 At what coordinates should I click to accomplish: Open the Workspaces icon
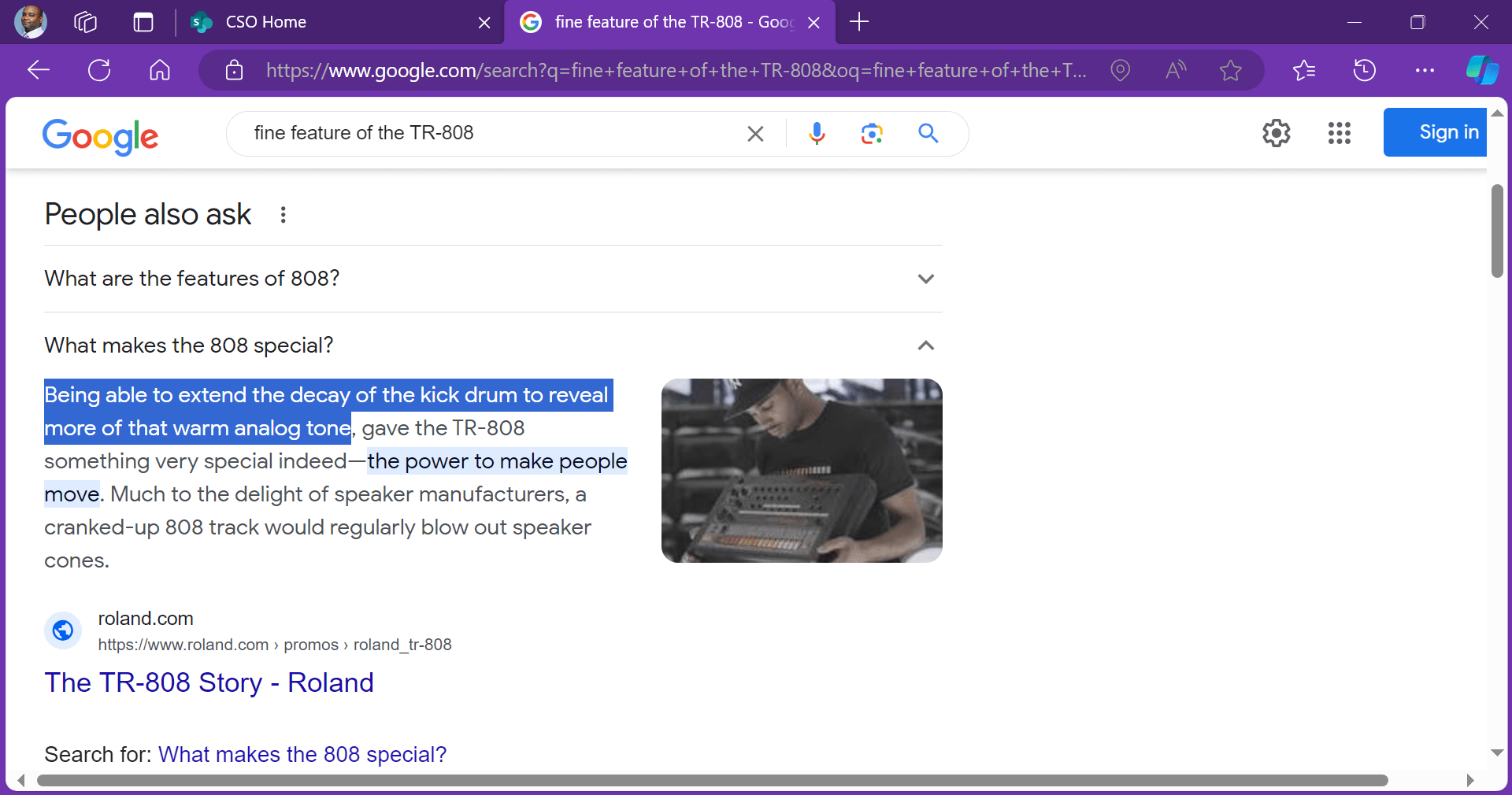coord(85,22)
